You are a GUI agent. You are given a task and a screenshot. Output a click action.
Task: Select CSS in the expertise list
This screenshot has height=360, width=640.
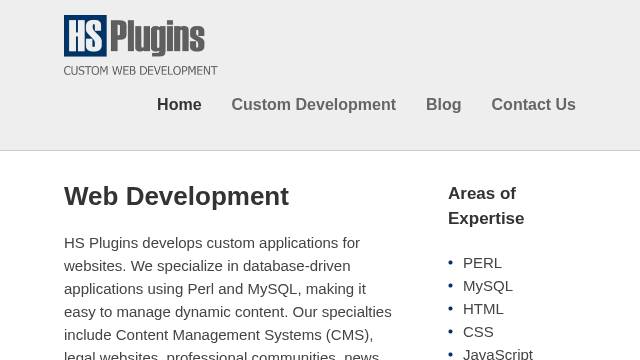(478, 332)
